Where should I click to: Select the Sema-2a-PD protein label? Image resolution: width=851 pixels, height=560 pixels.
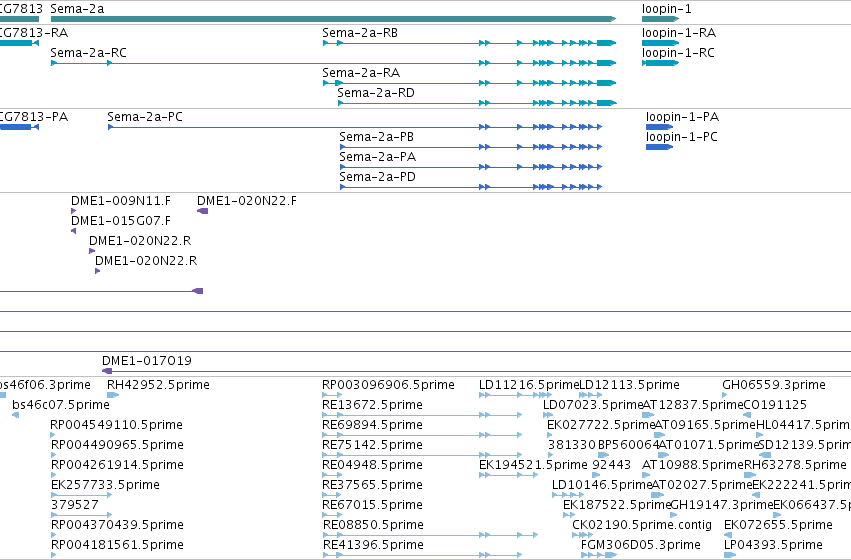tap(377, 177)
